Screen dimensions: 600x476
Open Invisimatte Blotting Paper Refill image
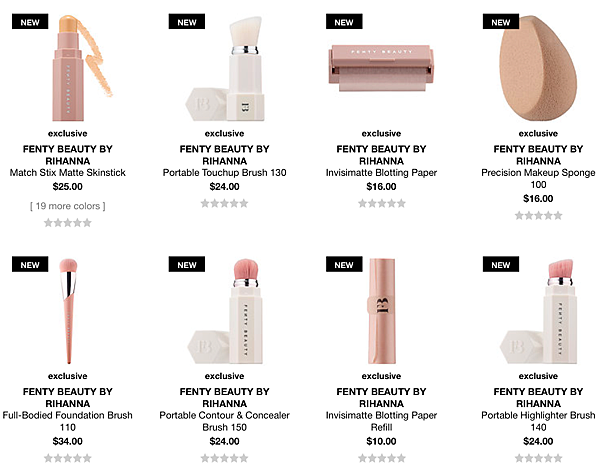pos(382,311)
